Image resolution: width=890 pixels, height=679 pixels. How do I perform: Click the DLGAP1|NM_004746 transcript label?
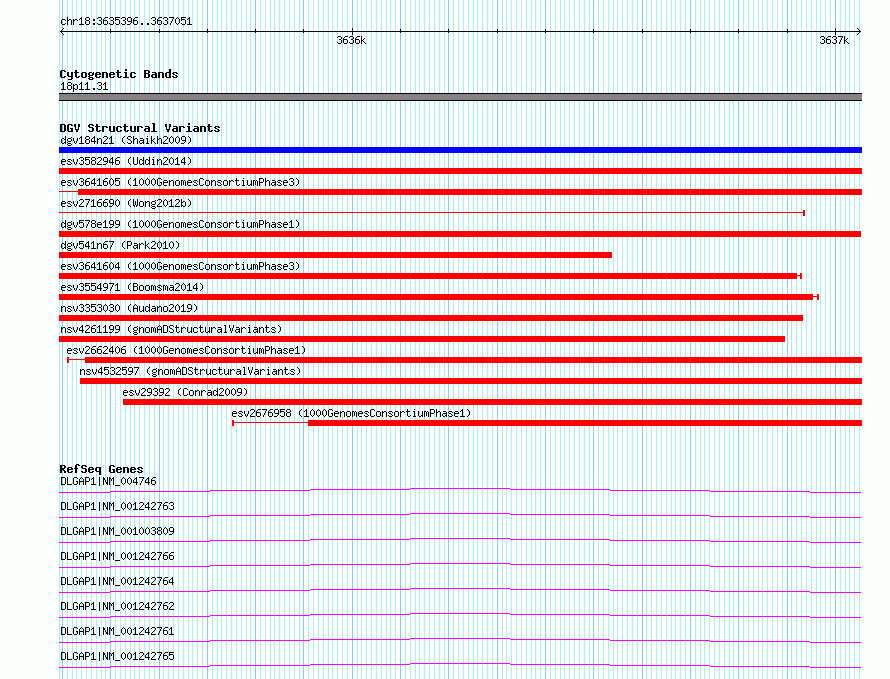(108, 481)
